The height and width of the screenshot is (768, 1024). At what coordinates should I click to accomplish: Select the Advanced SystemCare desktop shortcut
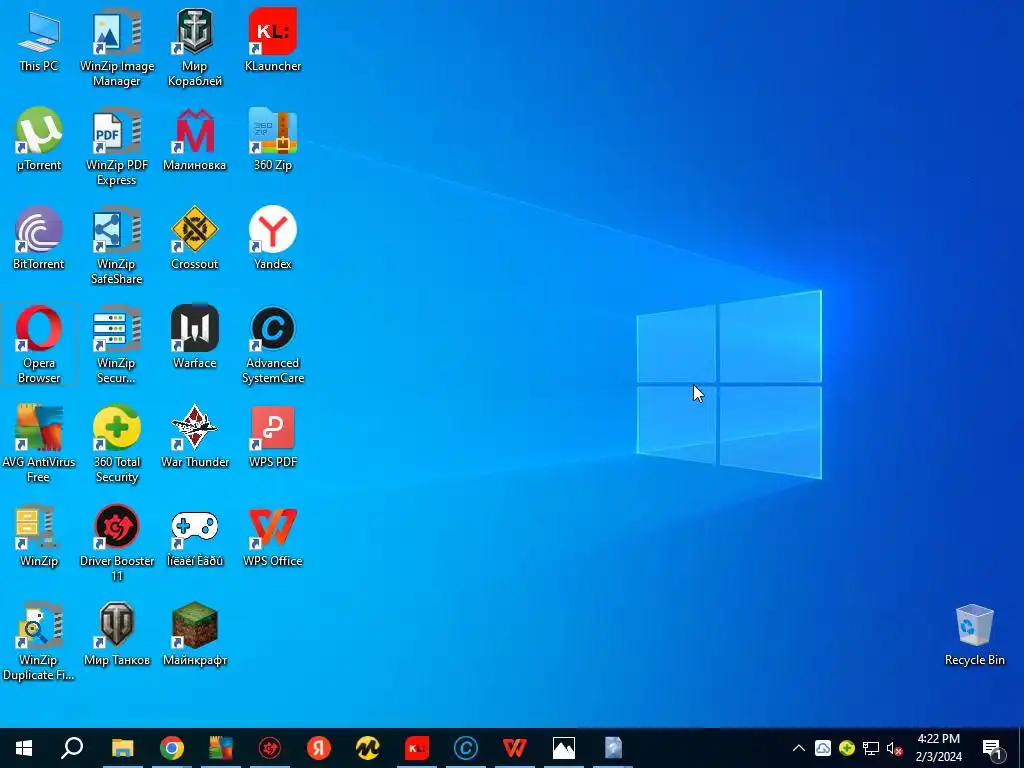[273, 344]
